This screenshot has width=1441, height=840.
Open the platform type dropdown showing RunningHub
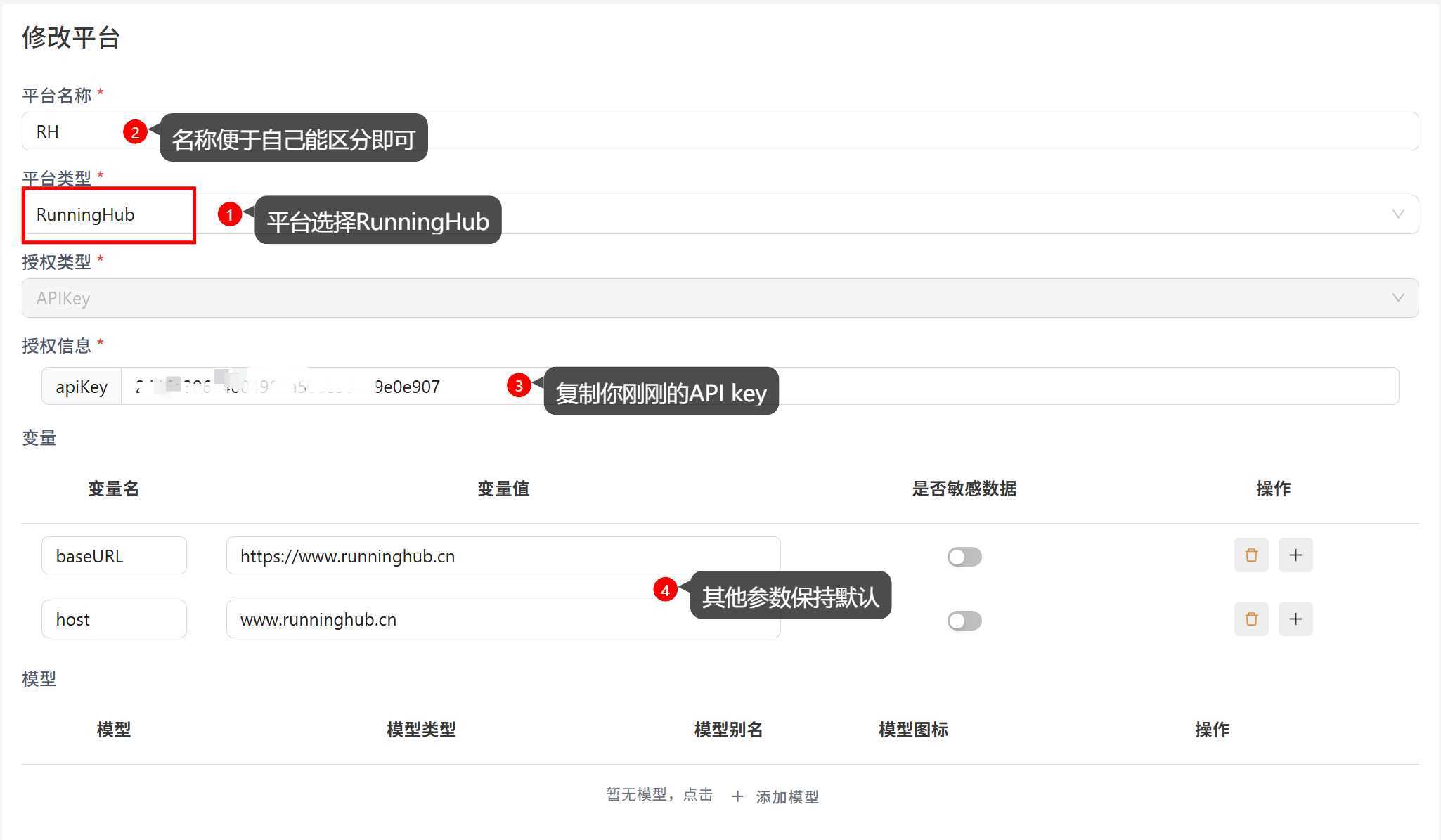720,214
